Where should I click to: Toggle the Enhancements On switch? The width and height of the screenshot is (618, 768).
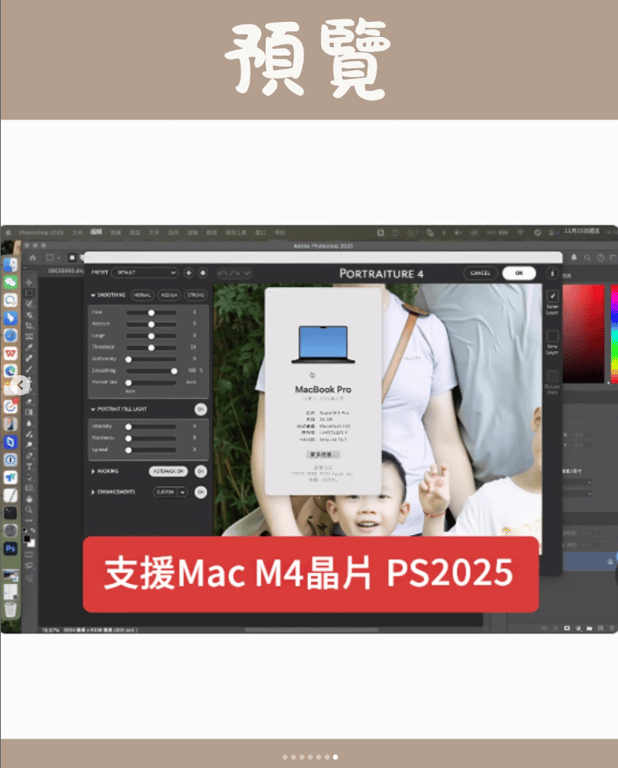[x=200, y=492]
